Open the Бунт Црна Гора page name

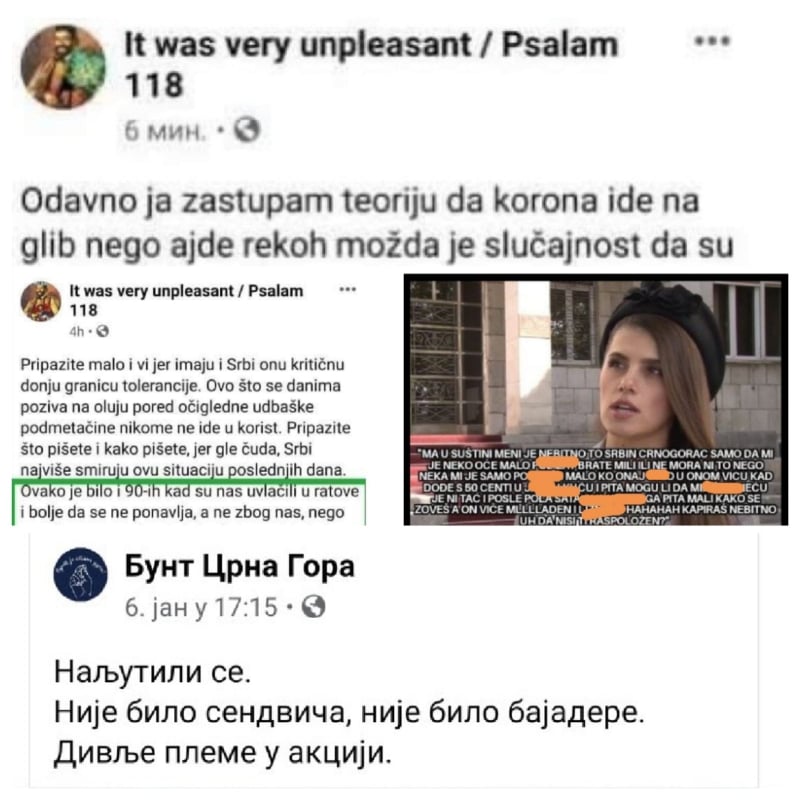[x=239, y=566]
